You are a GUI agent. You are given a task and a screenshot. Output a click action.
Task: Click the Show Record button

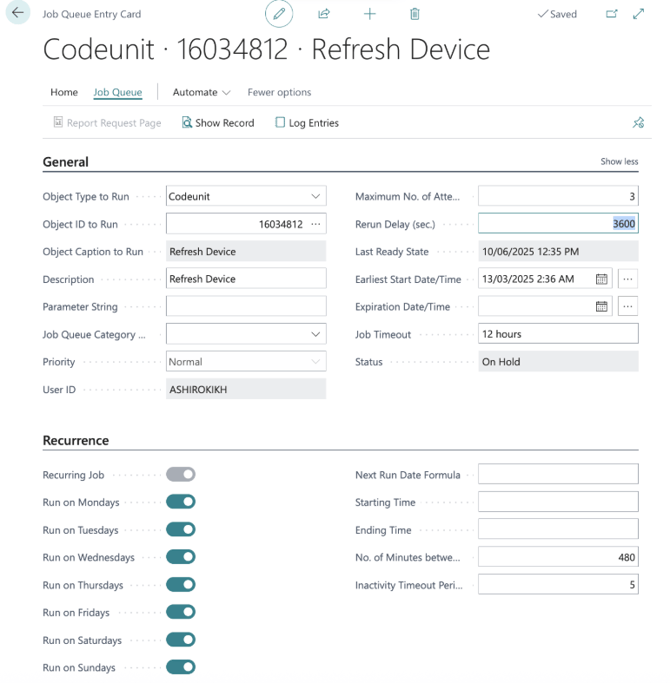click(218, 123)
